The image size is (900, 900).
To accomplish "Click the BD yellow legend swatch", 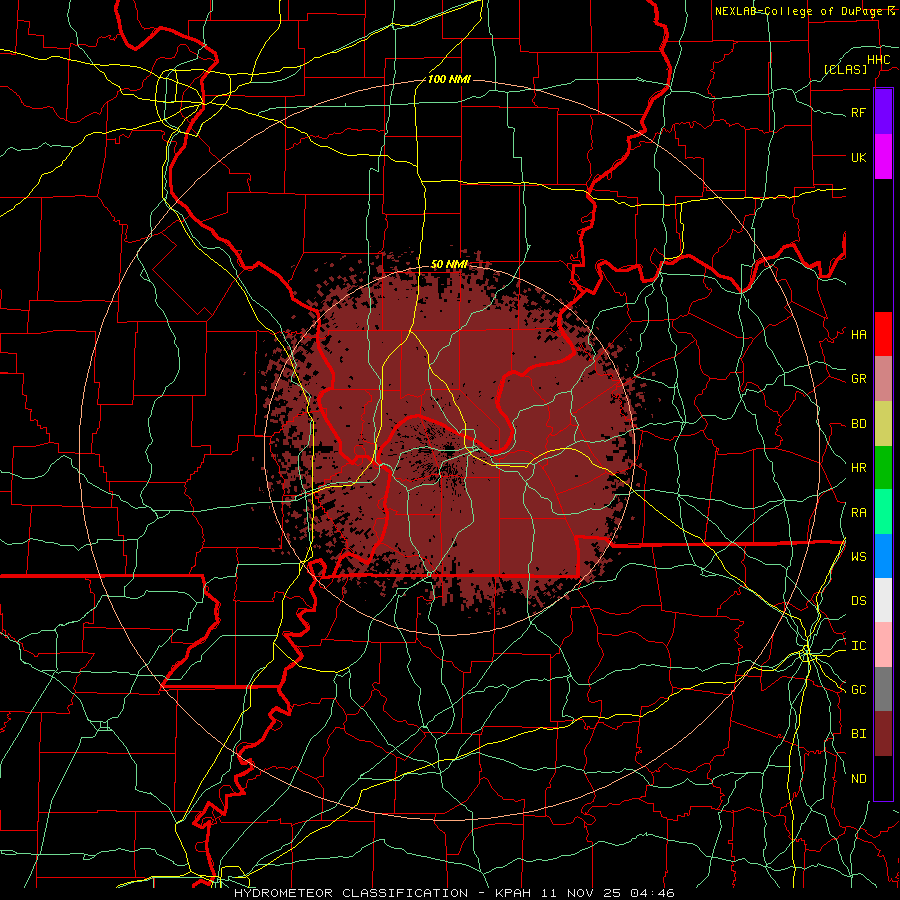I will click(x=883, y=424).
